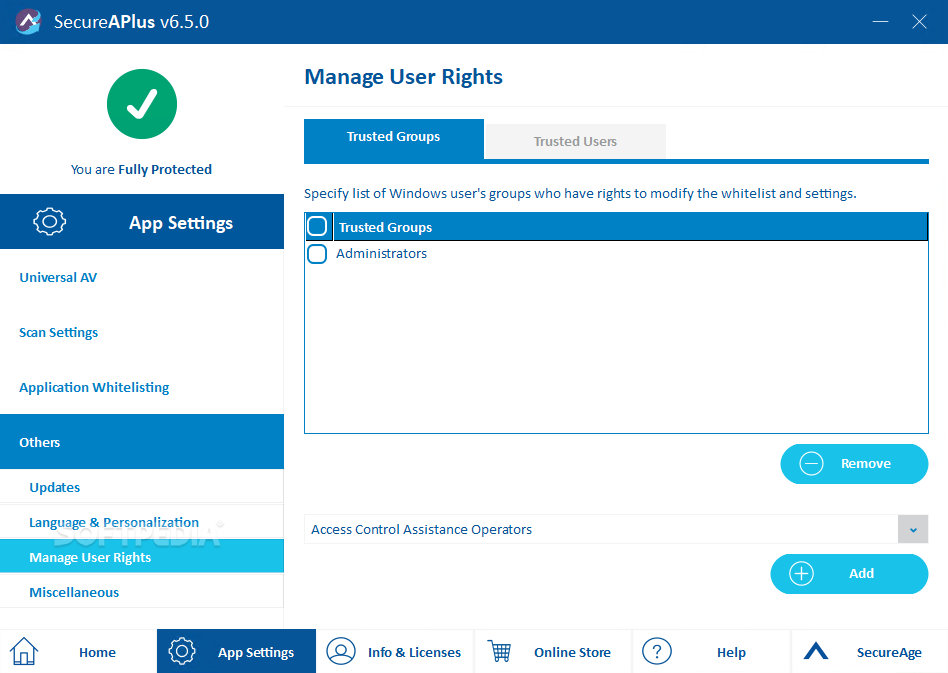Collapse the Others section in sidebar
The image size is (948, 673).
coord(142,442)
